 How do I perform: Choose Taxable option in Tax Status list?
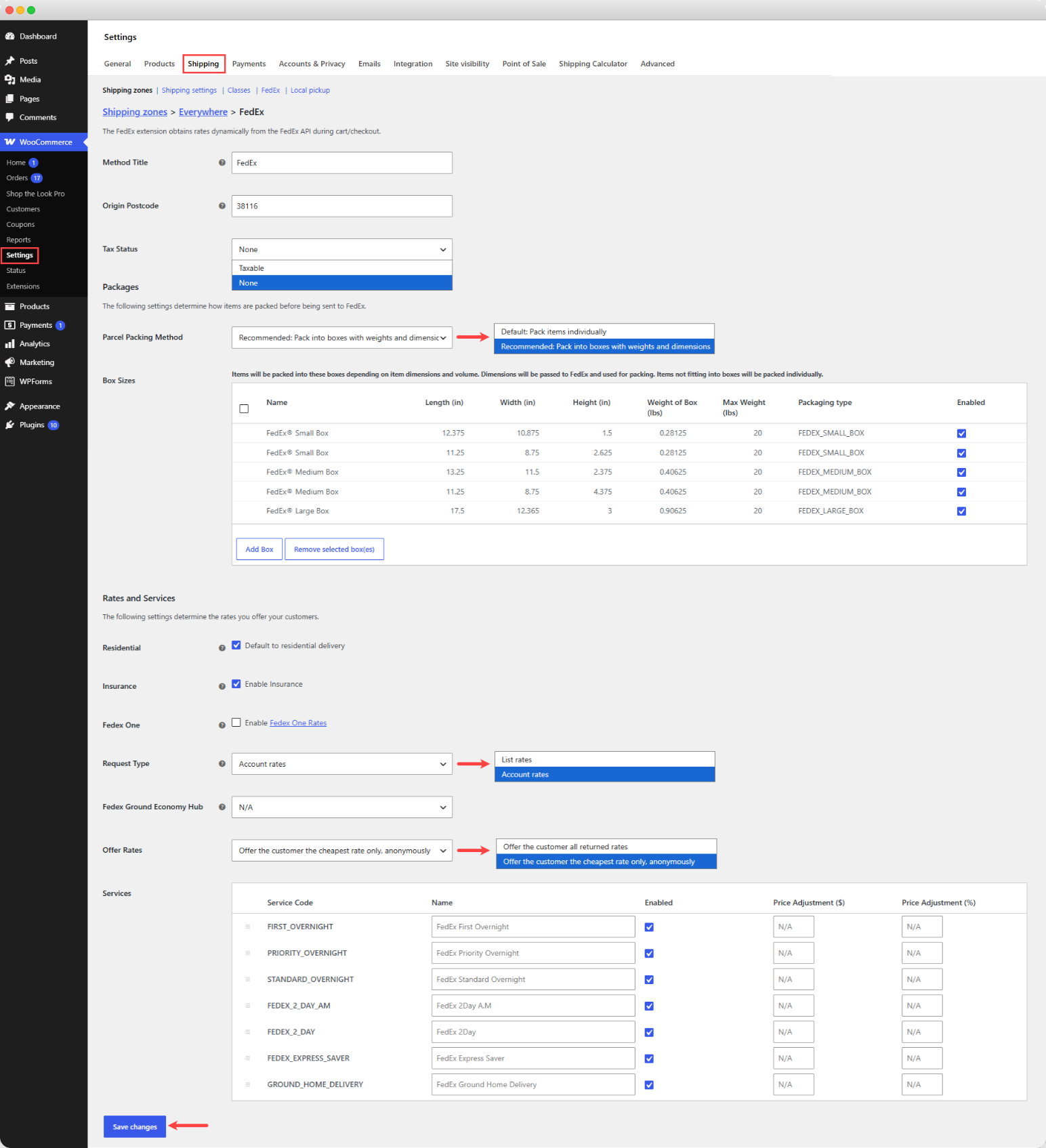(x=342, y=268)
